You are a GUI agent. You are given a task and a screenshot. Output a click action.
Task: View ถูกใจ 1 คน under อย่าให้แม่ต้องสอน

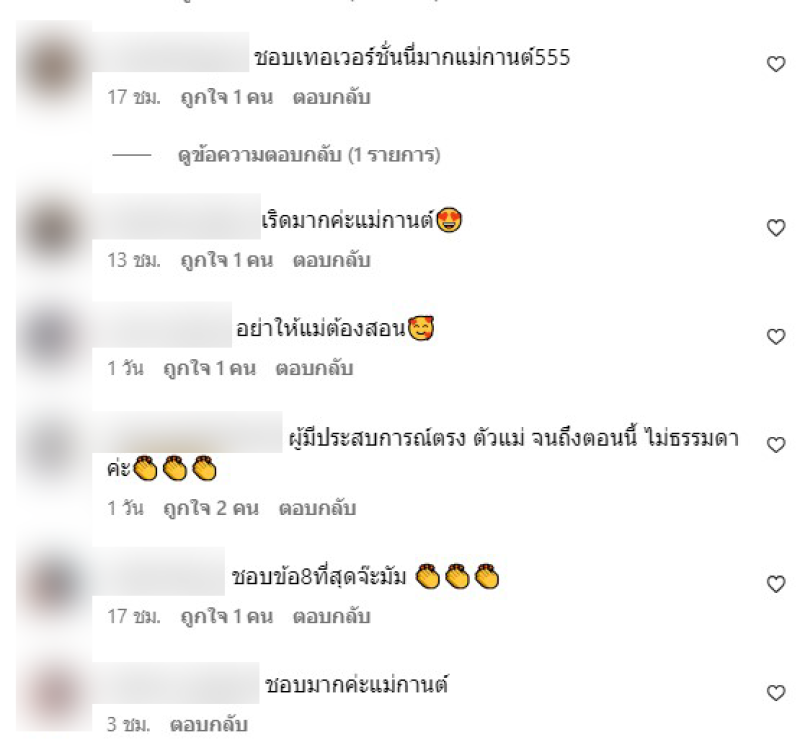[209, 368]
